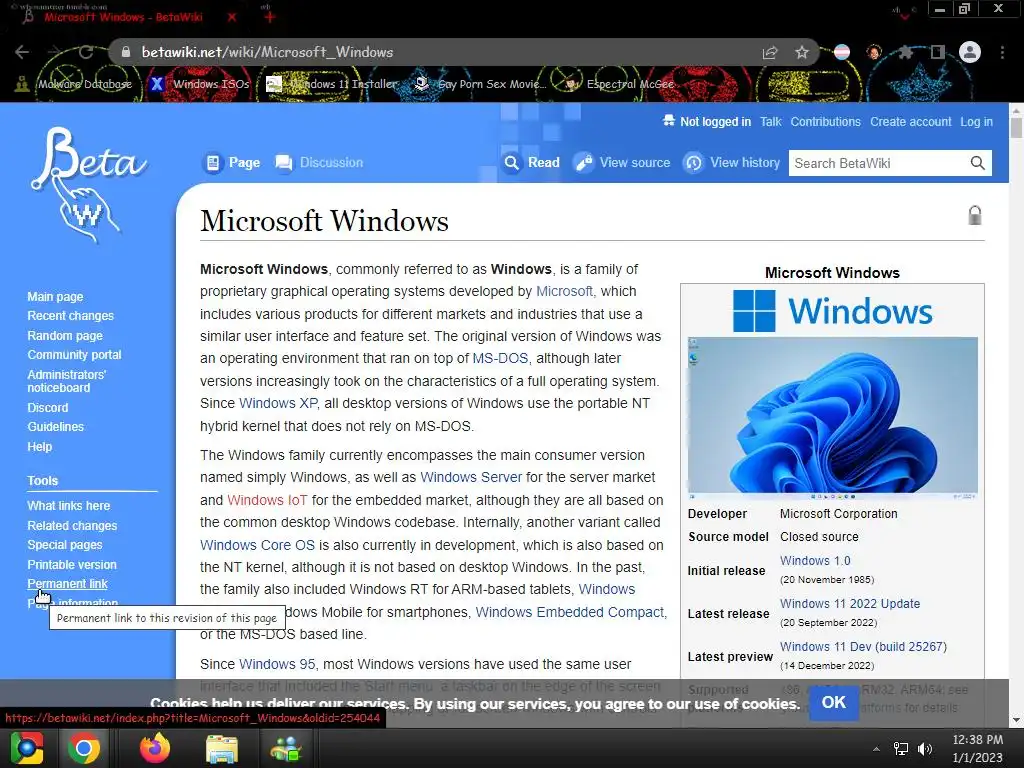Open Windows 11 Dev (build 25267) link
Image resolution: width=1024 pixels, height=768 pixels.
(x=863, y=647)
